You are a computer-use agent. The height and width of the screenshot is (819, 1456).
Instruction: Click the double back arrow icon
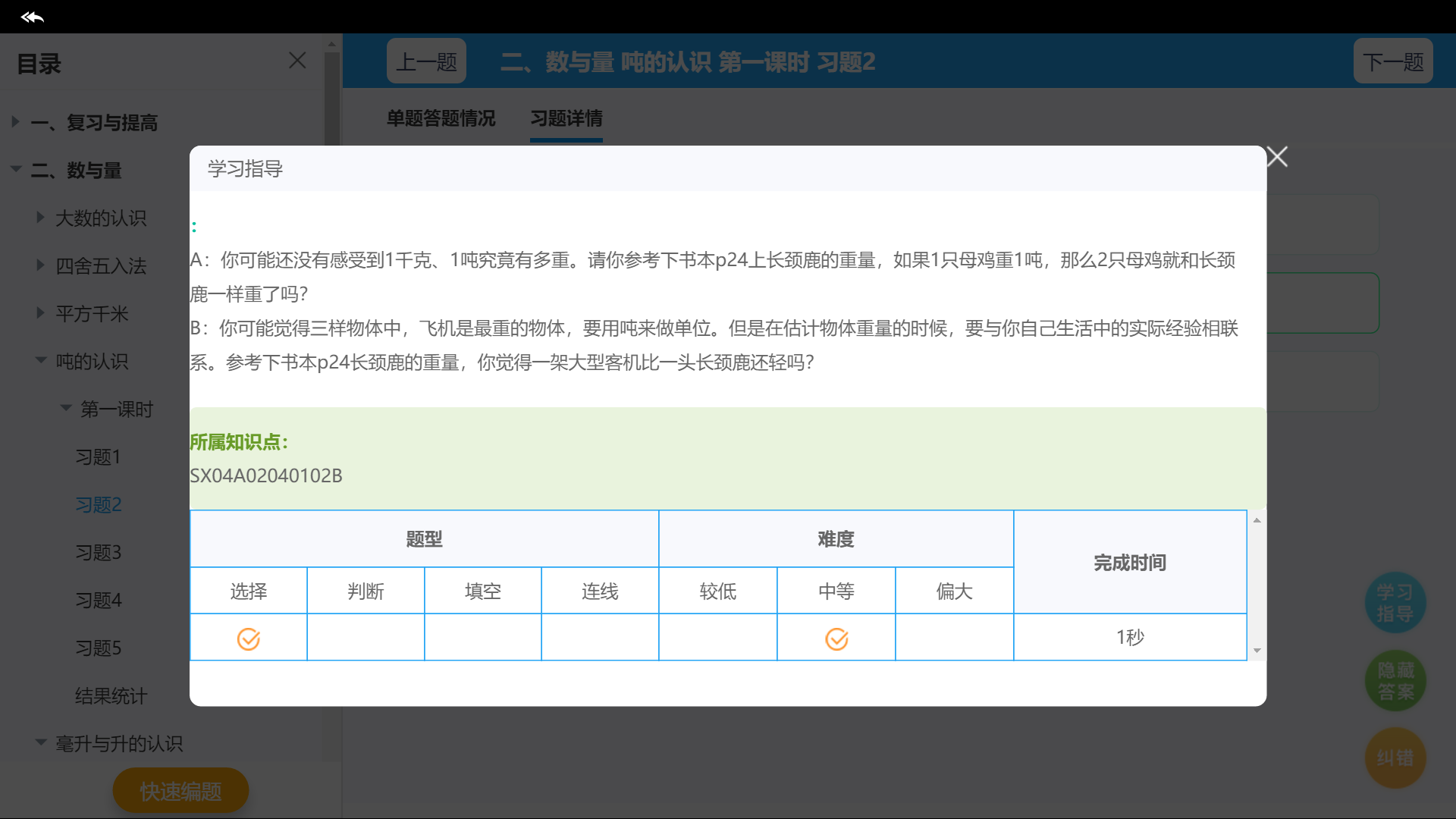(33, 17)
